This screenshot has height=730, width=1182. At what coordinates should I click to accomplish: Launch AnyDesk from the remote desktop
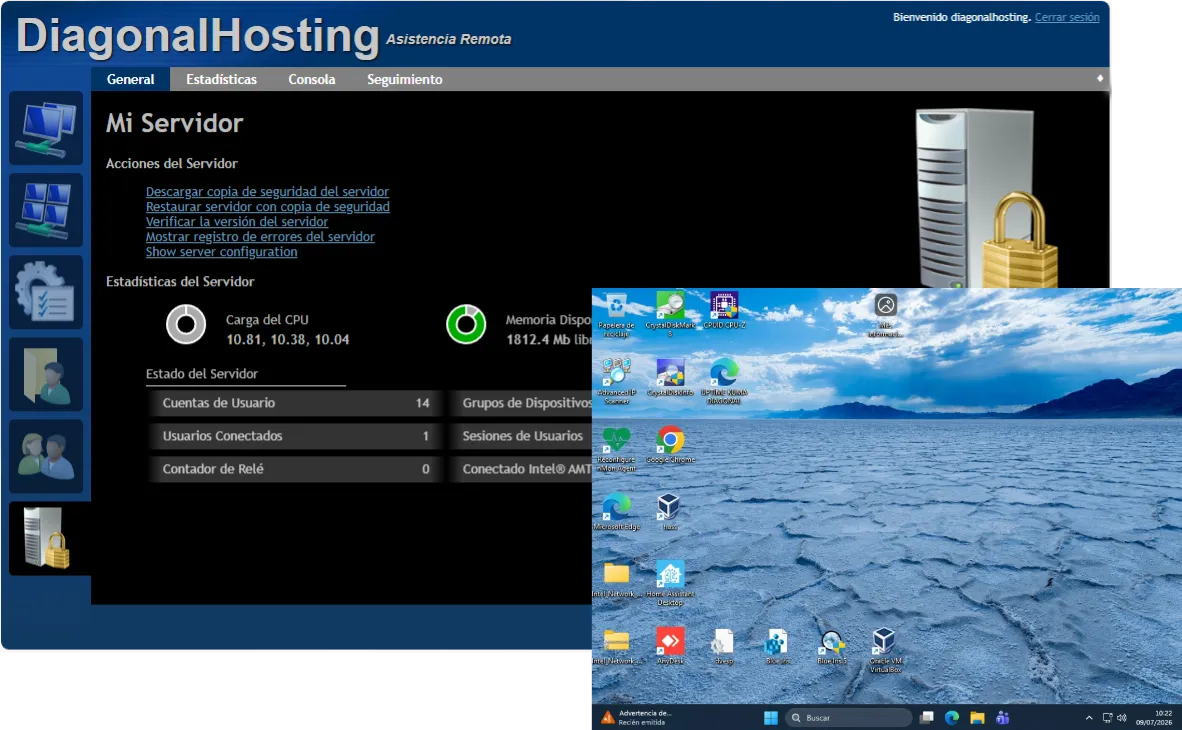click(669, 646)
